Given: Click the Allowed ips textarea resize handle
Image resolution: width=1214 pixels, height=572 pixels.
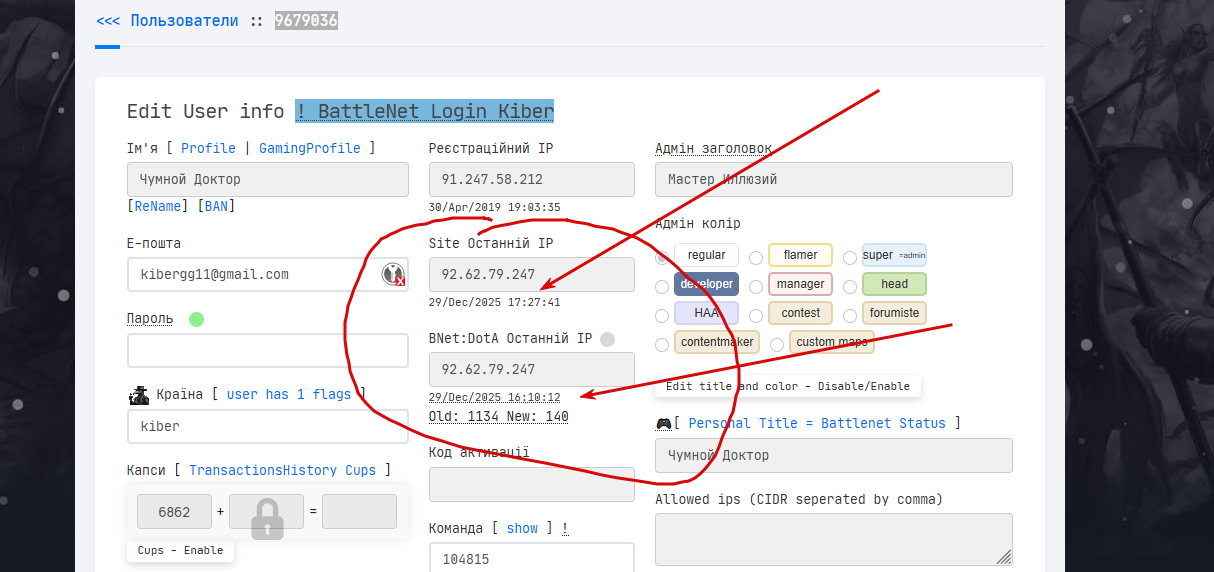Looking at the screenshot, I should point(1004,557).
